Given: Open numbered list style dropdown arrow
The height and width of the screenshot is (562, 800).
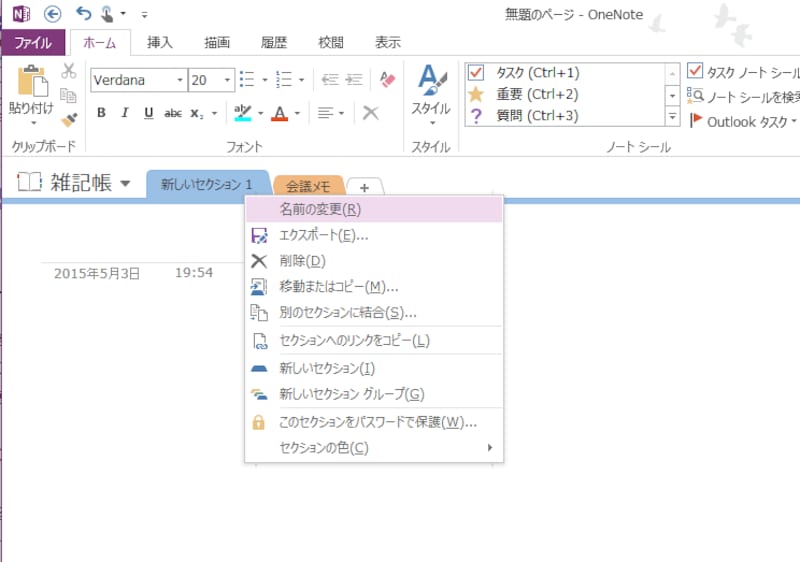Looking at the screenshot, I should (x=302, y=80).
